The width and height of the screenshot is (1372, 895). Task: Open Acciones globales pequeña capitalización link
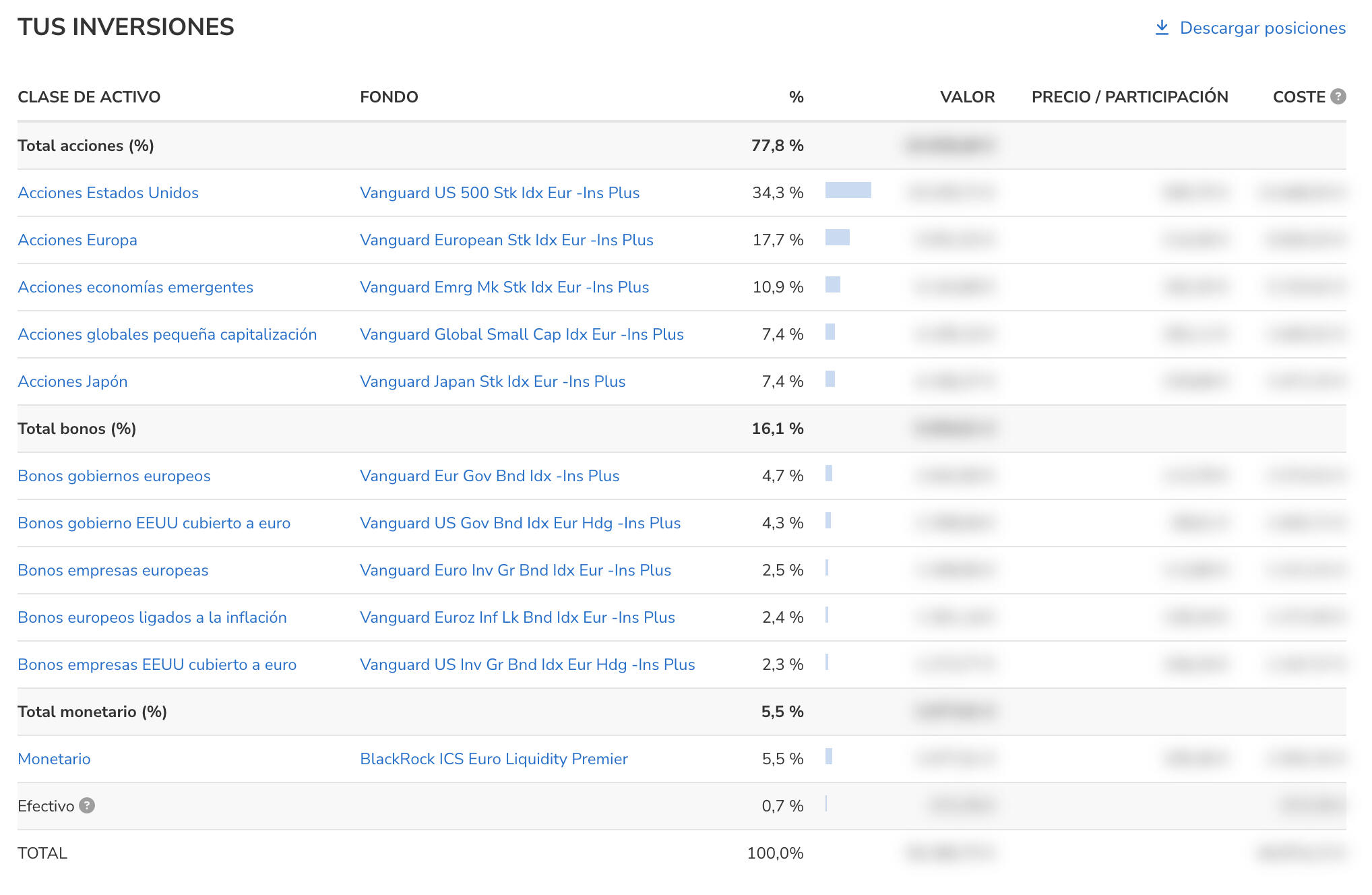[167, 334]
